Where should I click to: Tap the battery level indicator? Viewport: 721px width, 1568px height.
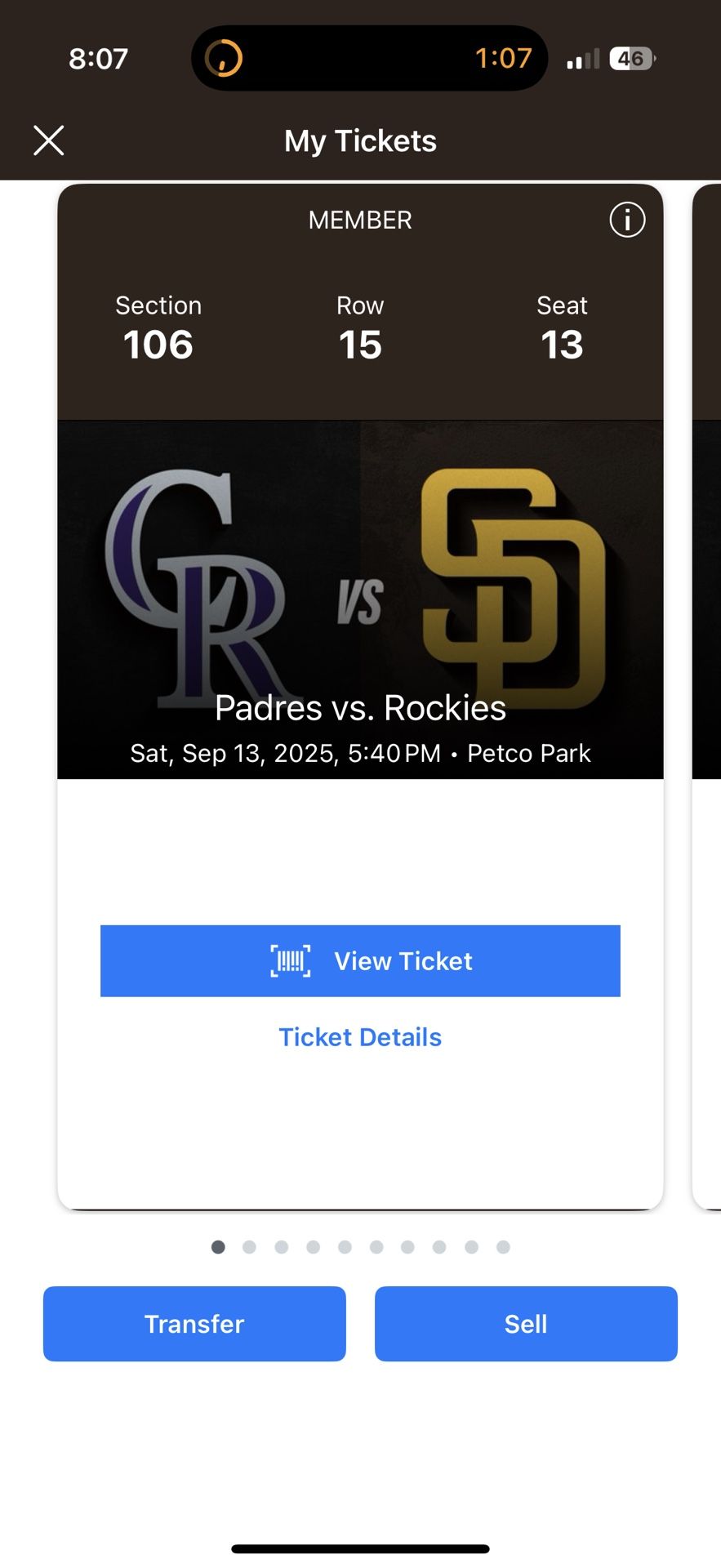pos(631,59)
